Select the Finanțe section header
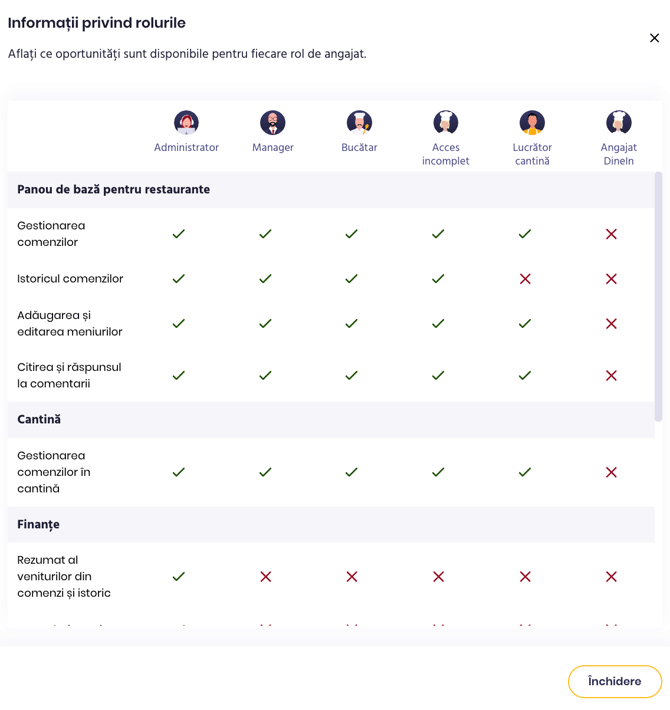The image size is (670, 710). pos(38,524)
